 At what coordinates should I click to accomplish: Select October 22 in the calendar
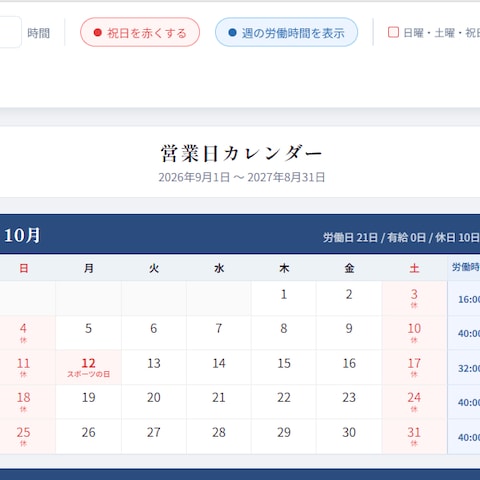pos(284,402)
